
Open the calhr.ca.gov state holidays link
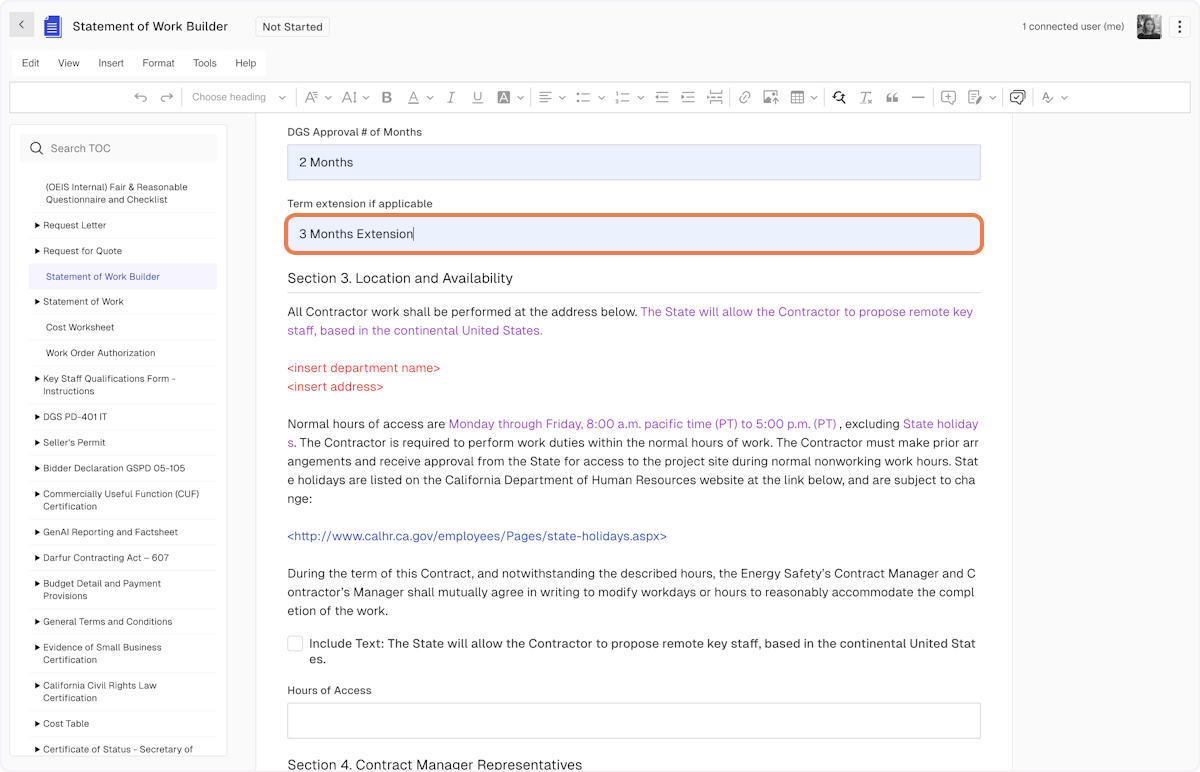pyautogui.click(x=477, y=536)
